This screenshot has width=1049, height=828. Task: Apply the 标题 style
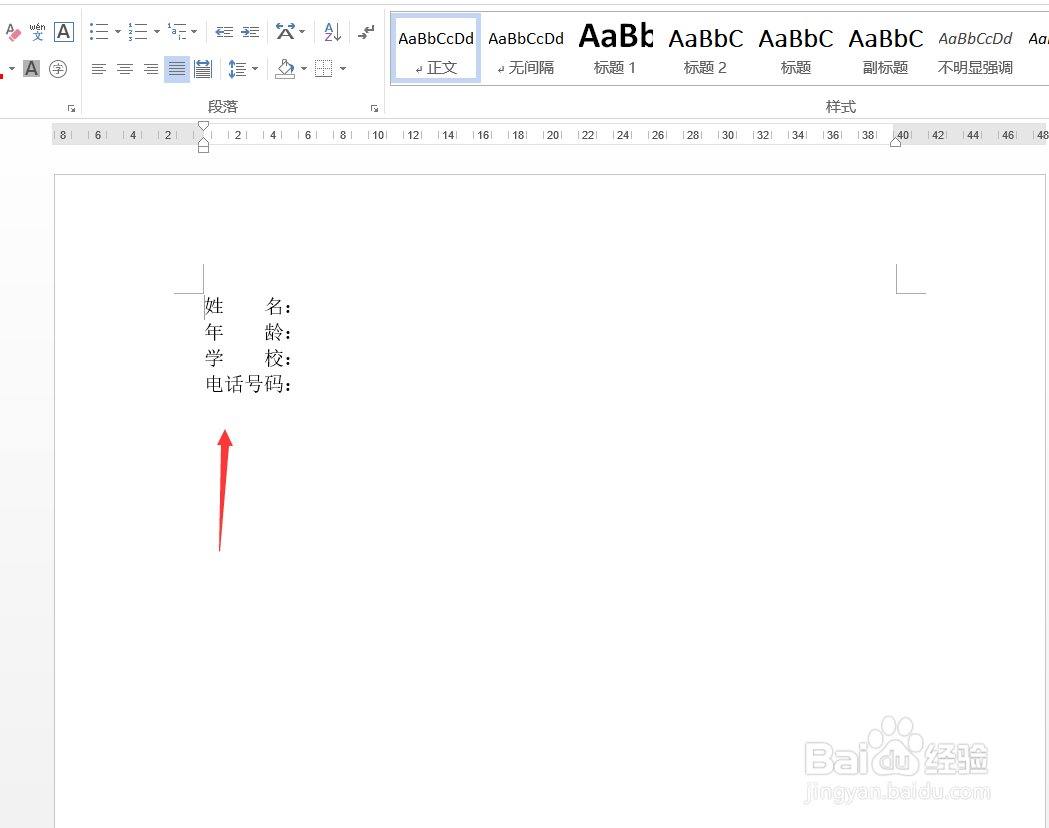click(x=795, y=49)
